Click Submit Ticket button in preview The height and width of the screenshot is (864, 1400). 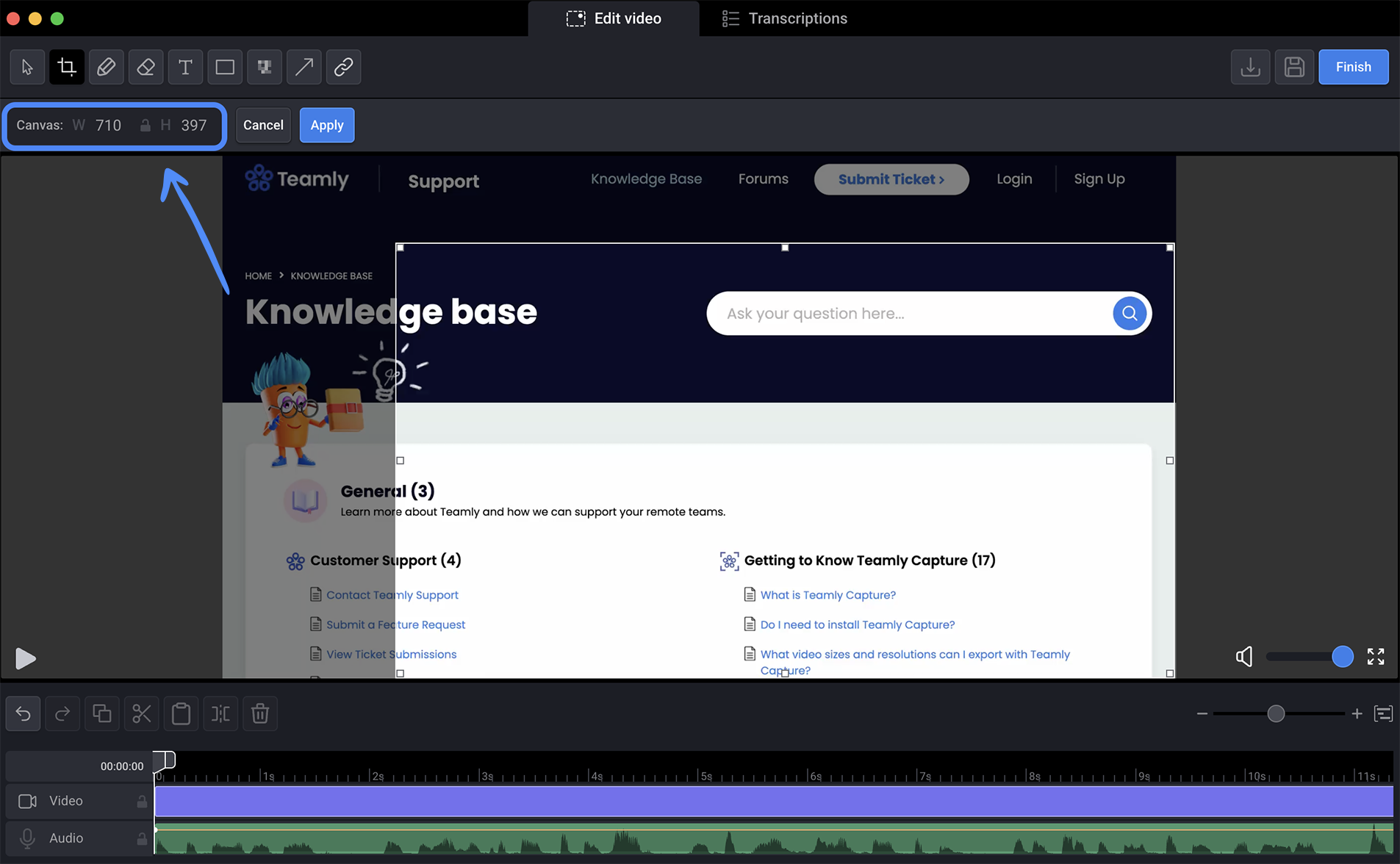pos(891,179)
